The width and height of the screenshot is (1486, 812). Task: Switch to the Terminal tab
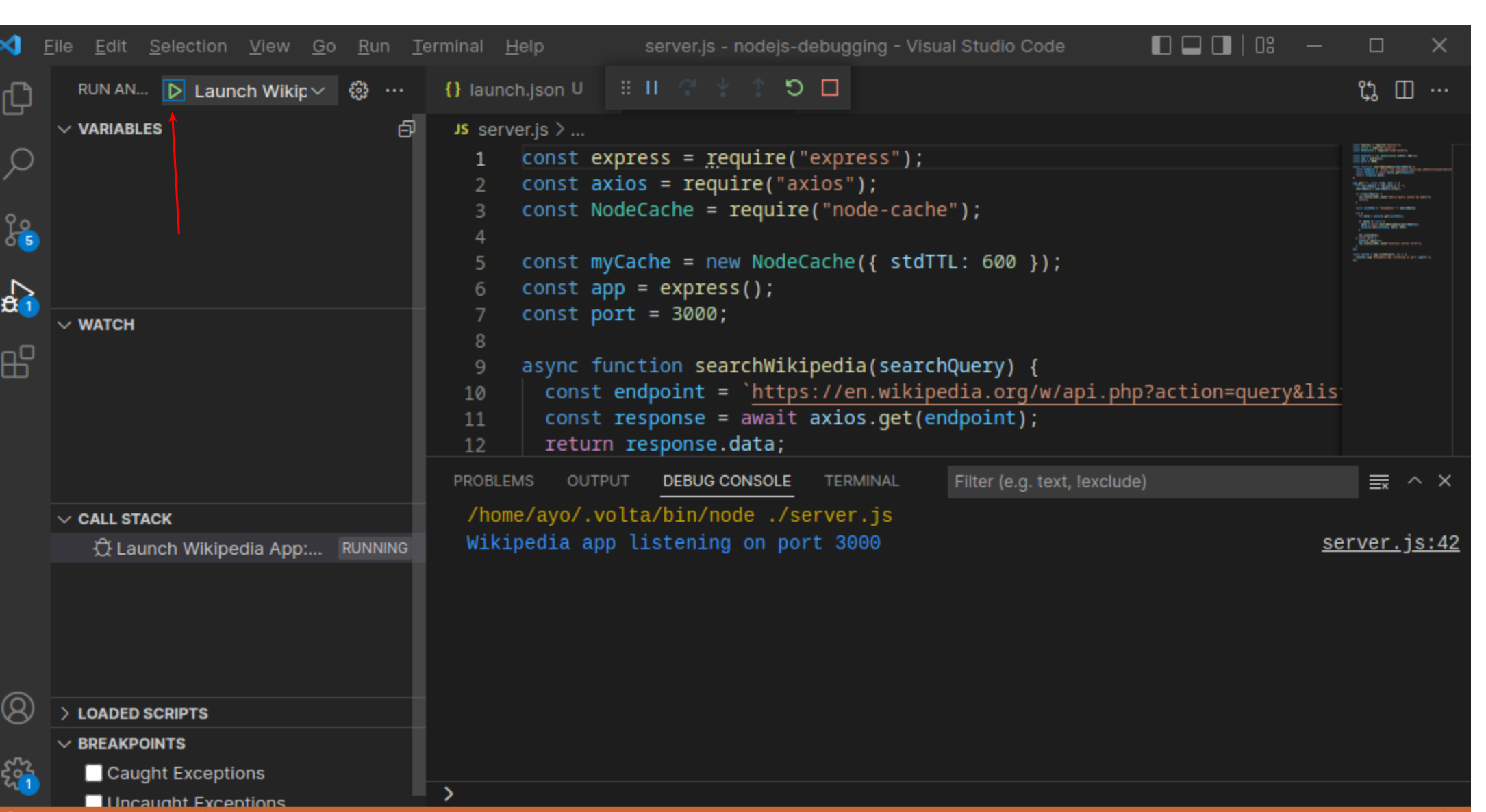tap(861, 481)
